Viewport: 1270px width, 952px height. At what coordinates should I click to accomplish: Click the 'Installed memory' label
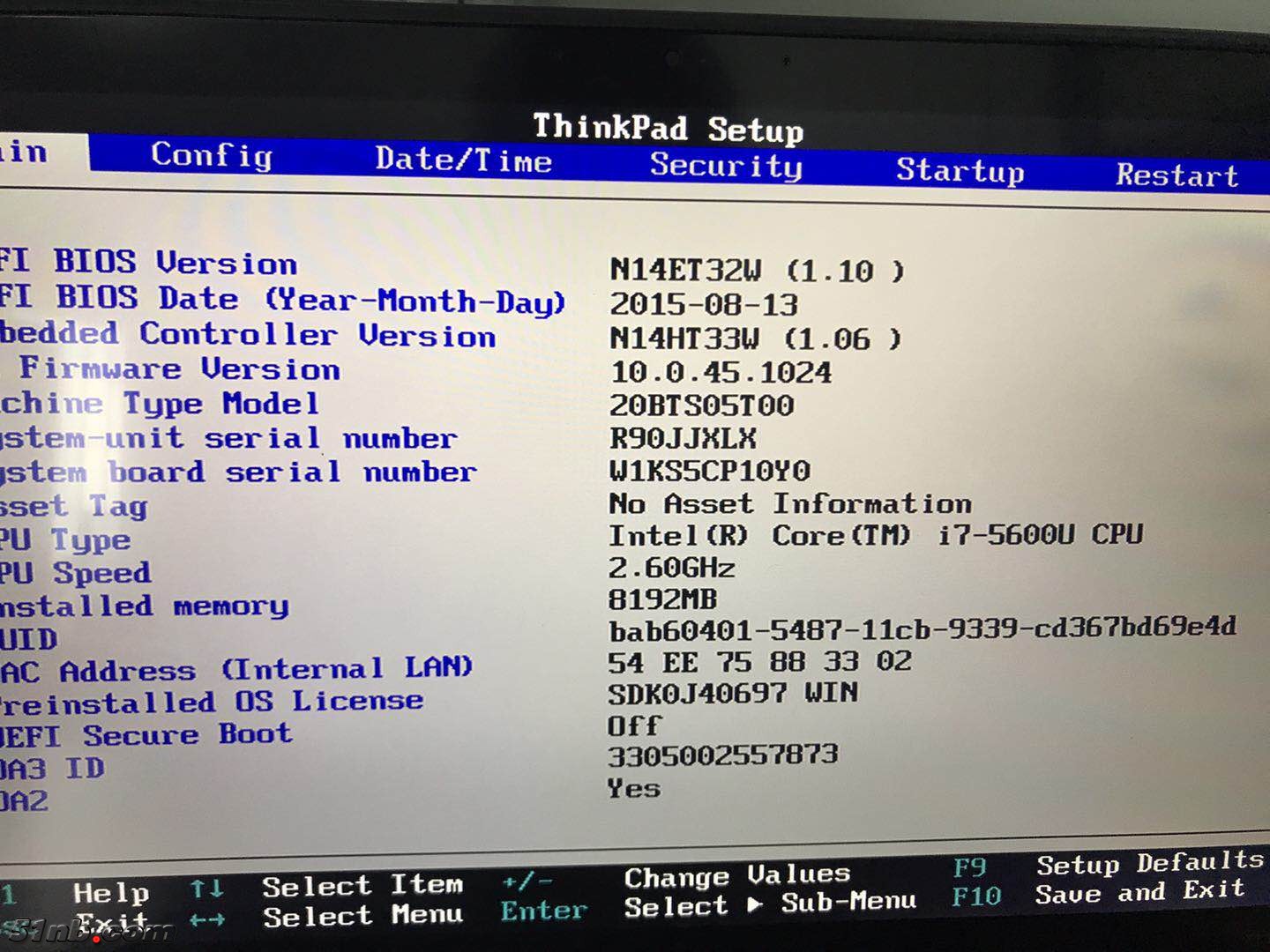tap(144, 606)
